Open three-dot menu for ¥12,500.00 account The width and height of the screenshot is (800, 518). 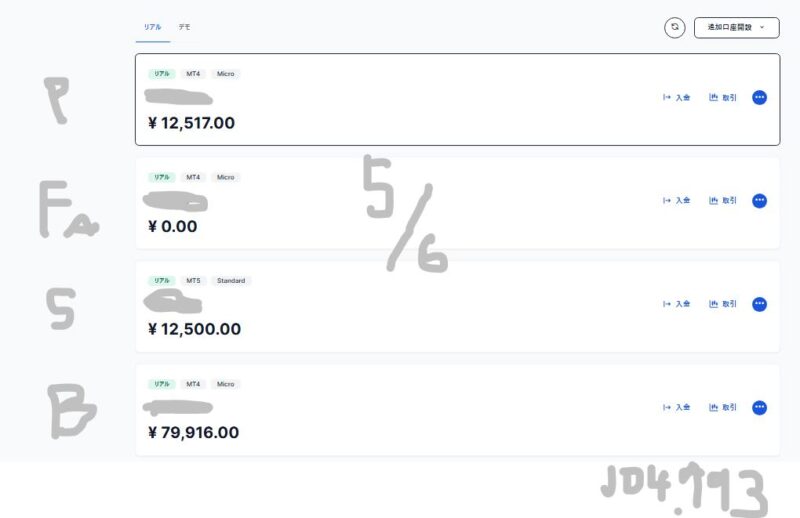[759, 304]
